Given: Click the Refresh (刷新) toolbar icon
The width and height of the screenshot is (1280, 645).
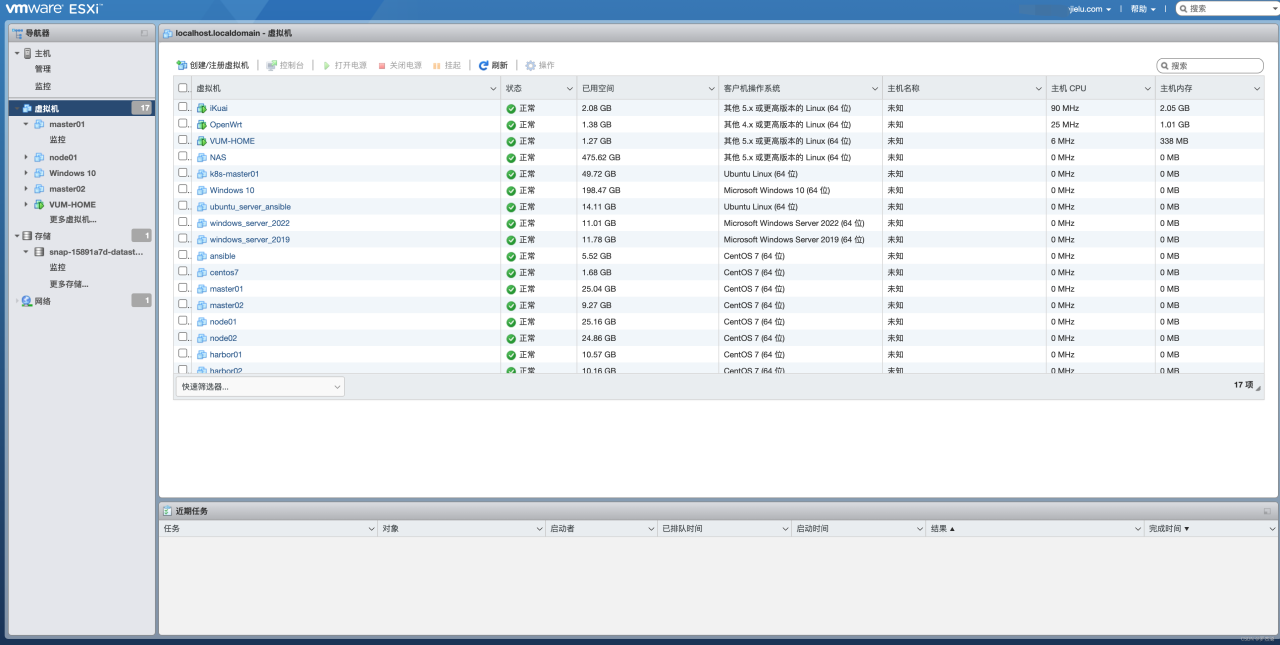Looking at the screenshot, I should click(484, 65).
